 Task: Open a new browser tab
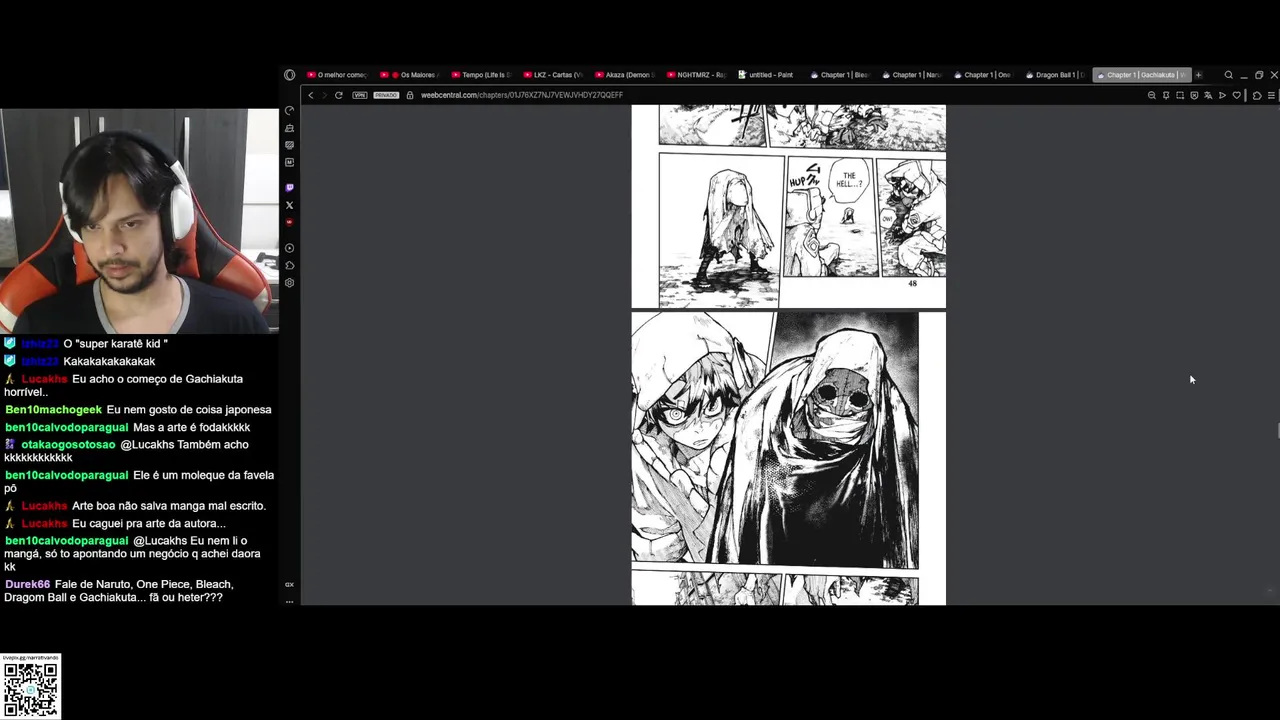click(1198, 75)
